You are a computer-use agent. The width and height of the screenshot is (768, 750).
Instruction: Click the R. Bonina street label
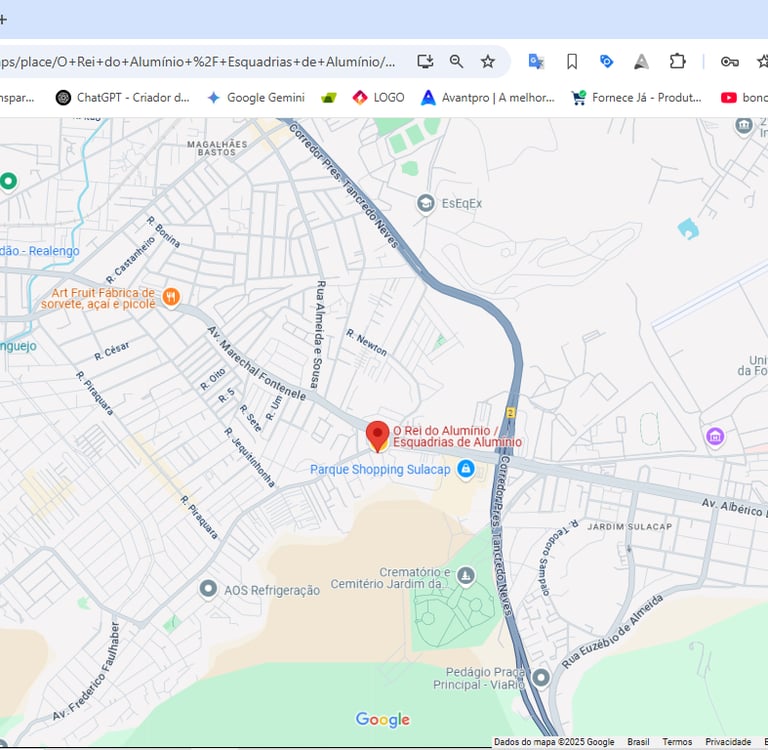(164, 232)
